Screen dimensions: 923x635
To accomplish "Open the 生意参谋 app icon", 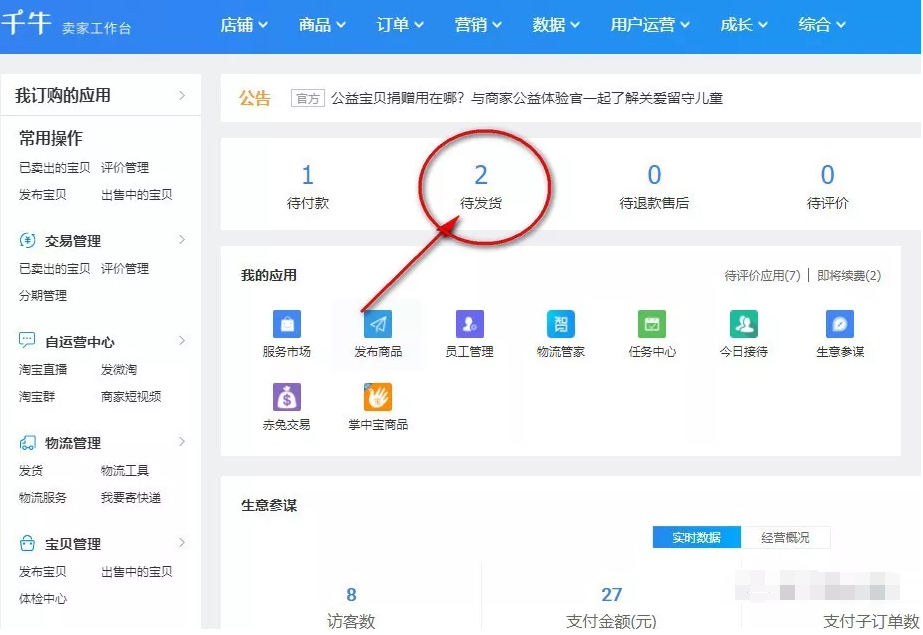I will coord(840,324).
